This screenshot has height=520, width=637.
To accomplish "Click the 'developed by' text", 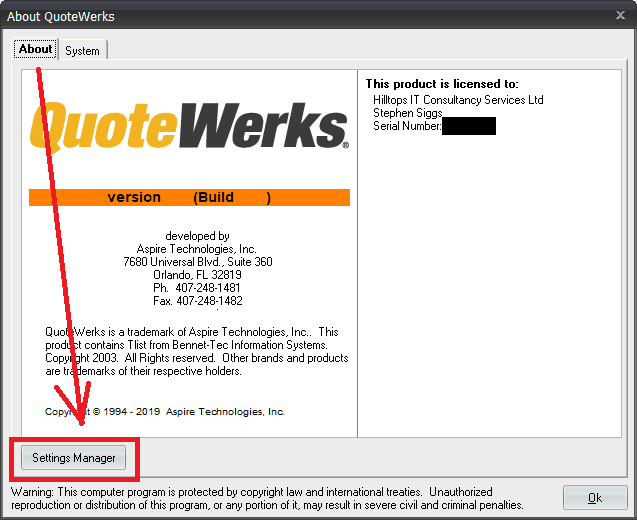I will (197, 236).
